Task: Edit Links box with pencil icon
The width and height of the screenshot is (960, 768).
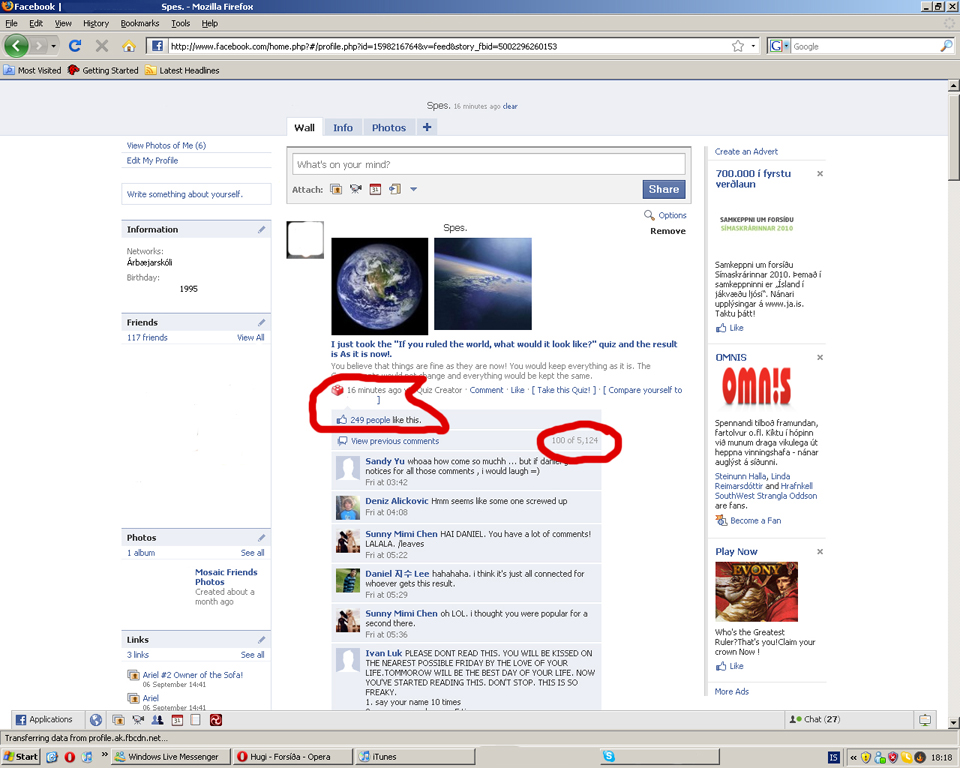Action: [261, 639]
